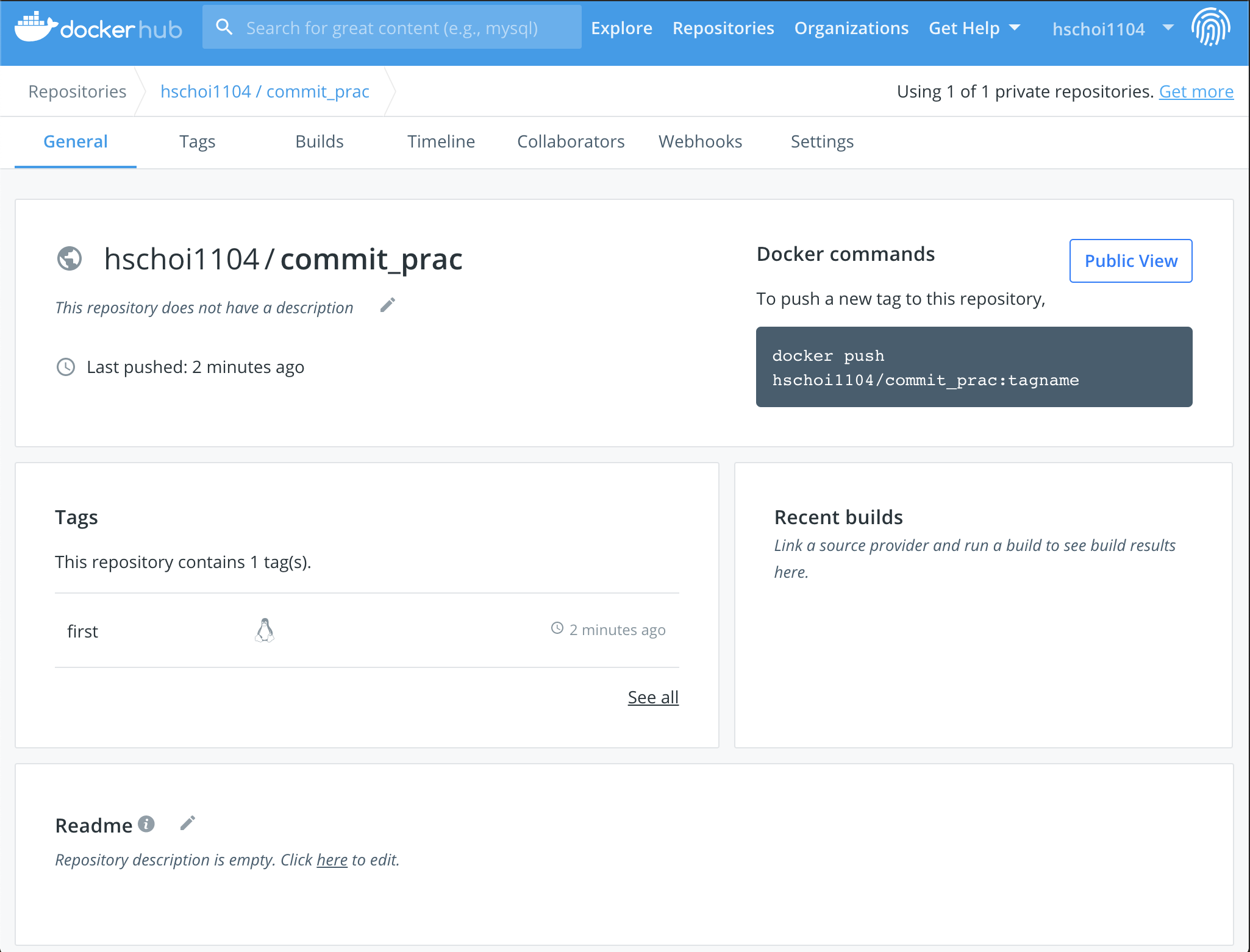Click To push a new tag instruction text
This screenshot has width=1250, height=952.
901,299
